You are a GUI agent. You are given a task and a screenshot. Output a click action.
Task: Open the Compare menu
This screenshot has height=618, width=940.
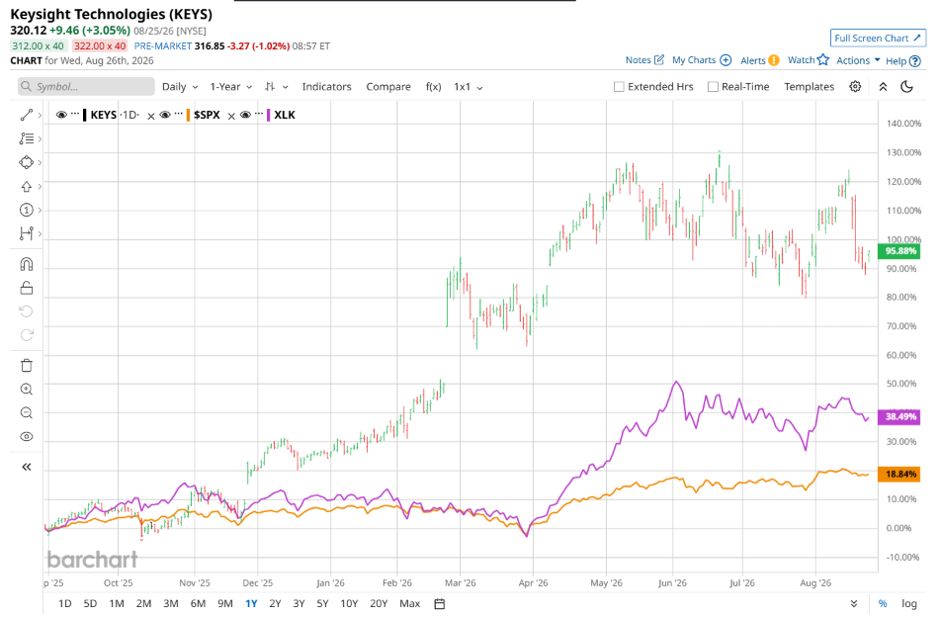coord(388,87)
